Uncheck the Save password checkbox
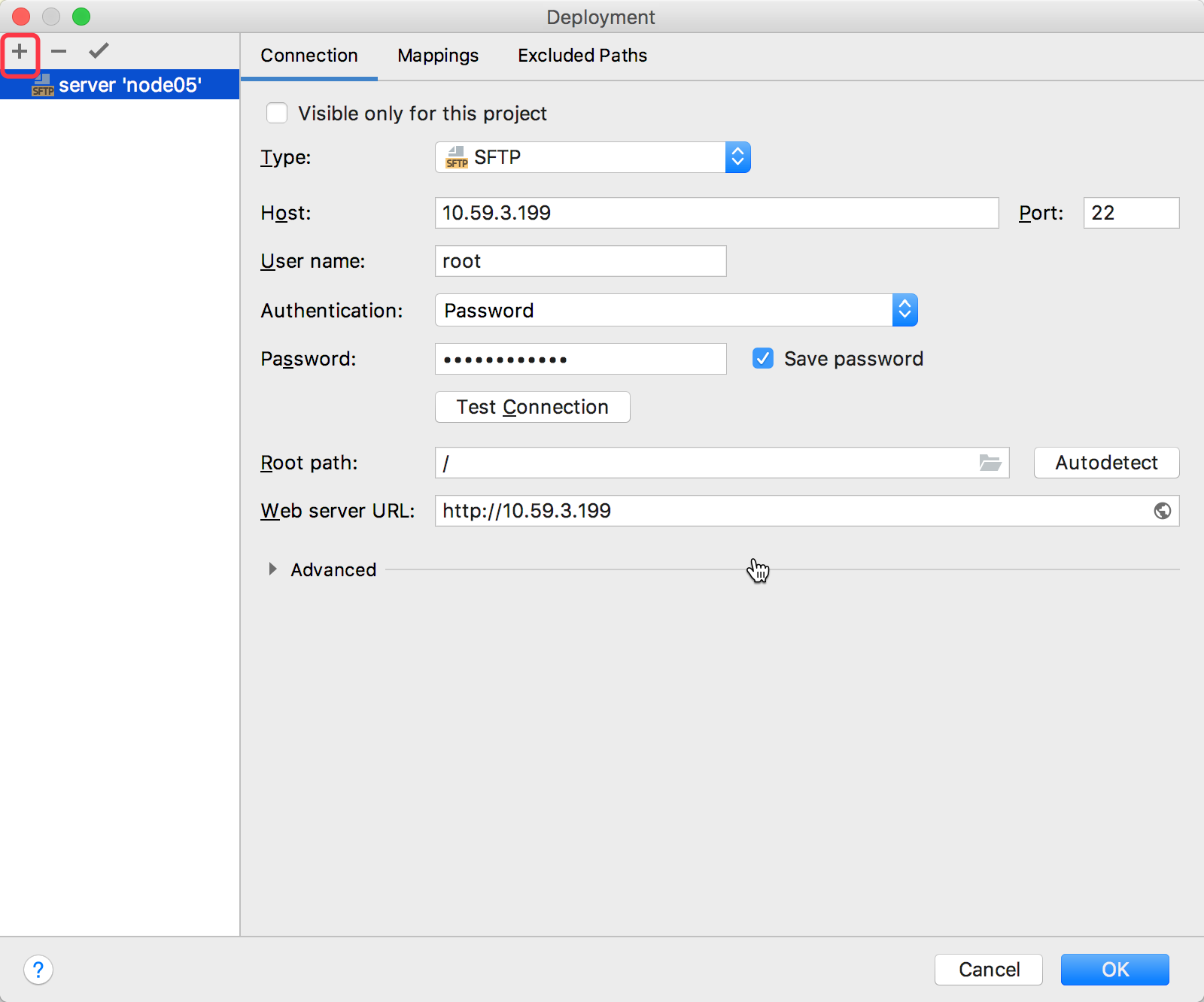Viewport: 1204px width, 1002px height. point(763,359)
